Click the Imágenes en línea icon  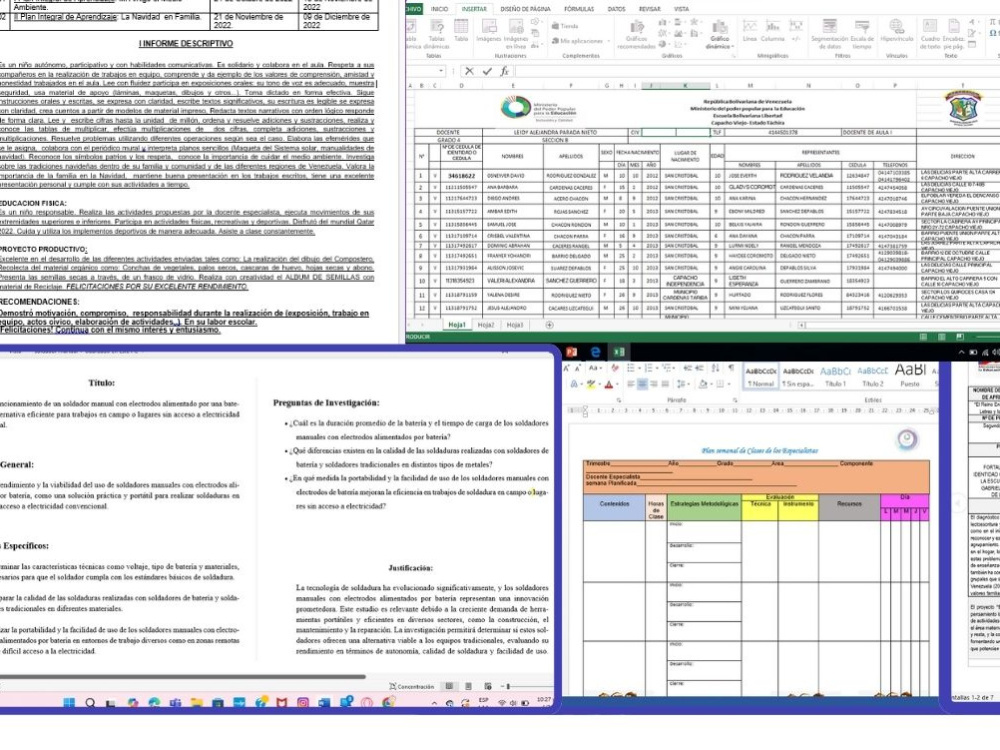click(x=517, y=34)
